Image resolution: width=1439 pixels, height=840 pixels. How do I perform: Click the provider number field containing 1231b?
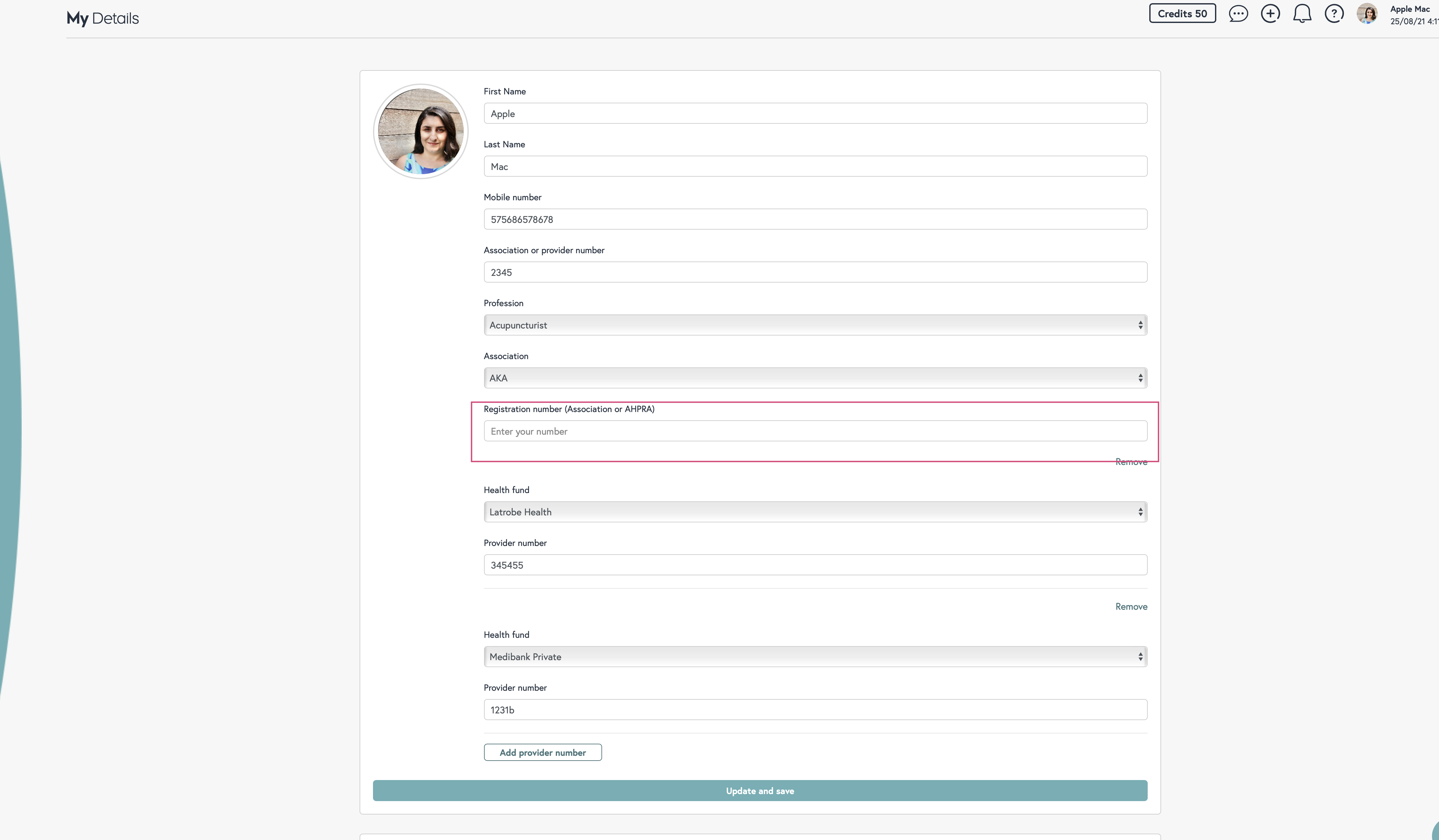815,710
